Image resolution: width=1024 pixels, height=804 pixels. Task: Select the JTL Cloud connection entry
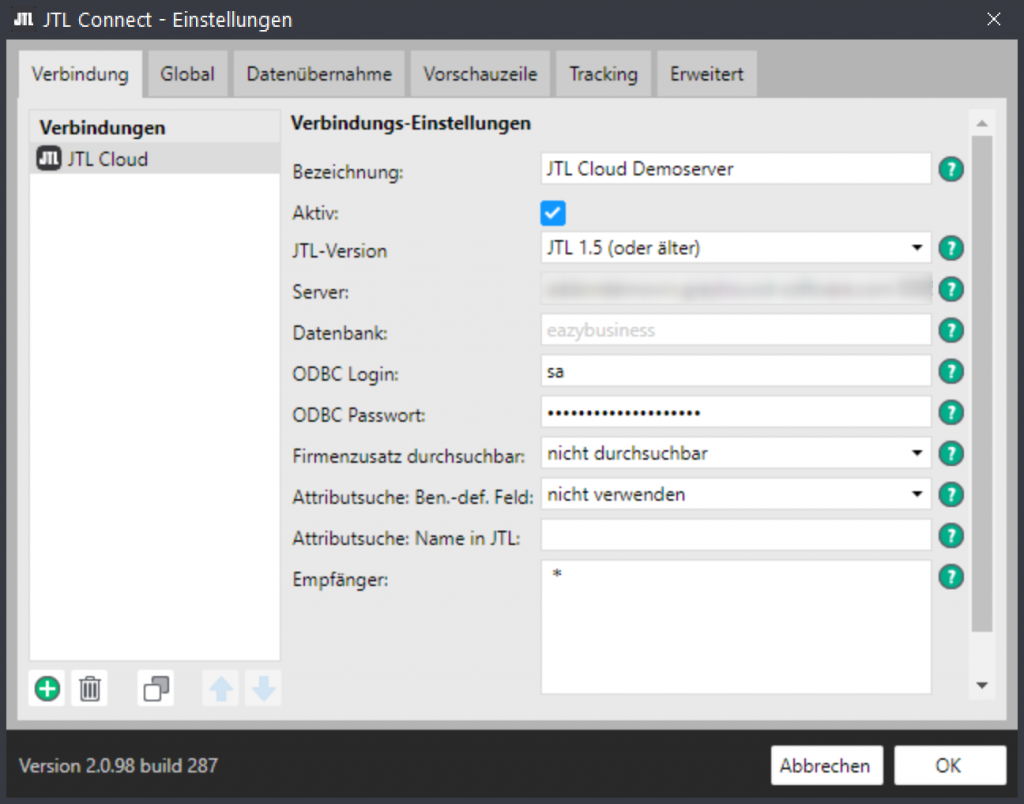(x=155, y=159)
